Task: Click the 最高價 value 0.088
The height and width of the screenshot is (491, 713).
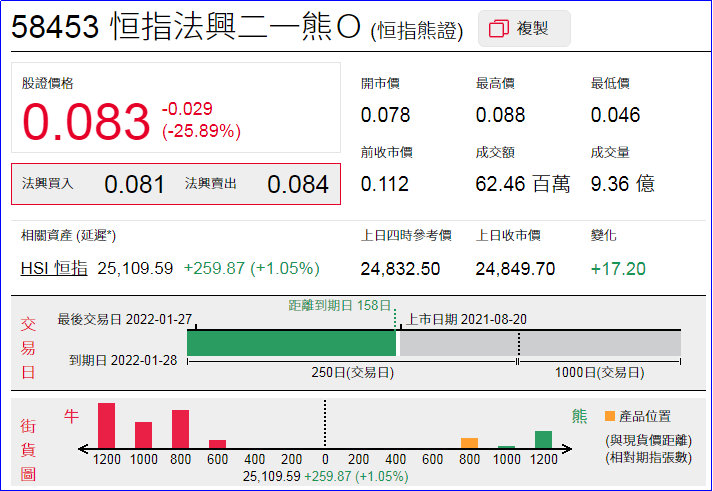Action: pyautogui.click(x=500, y=115)
